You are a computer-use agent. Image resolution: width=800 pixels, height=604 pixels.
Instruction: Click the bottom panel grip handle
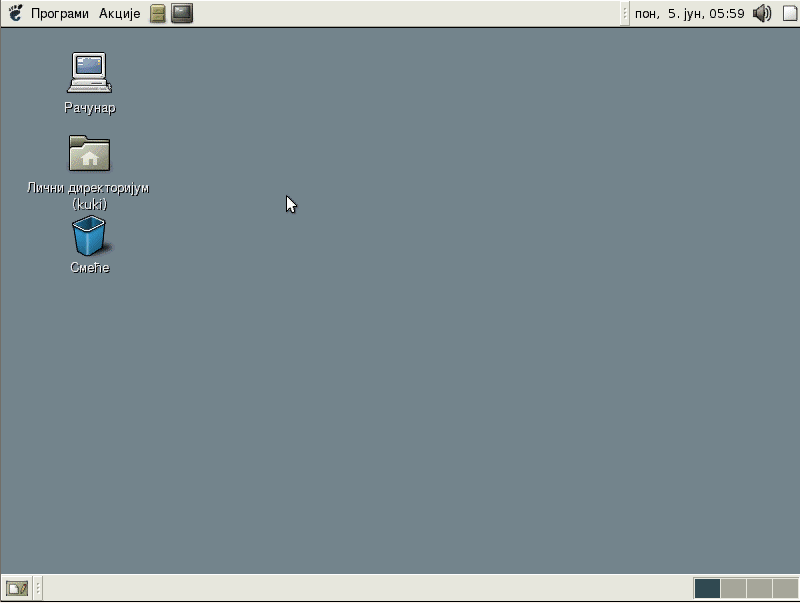pyautogui.click(x=37, y=588)
